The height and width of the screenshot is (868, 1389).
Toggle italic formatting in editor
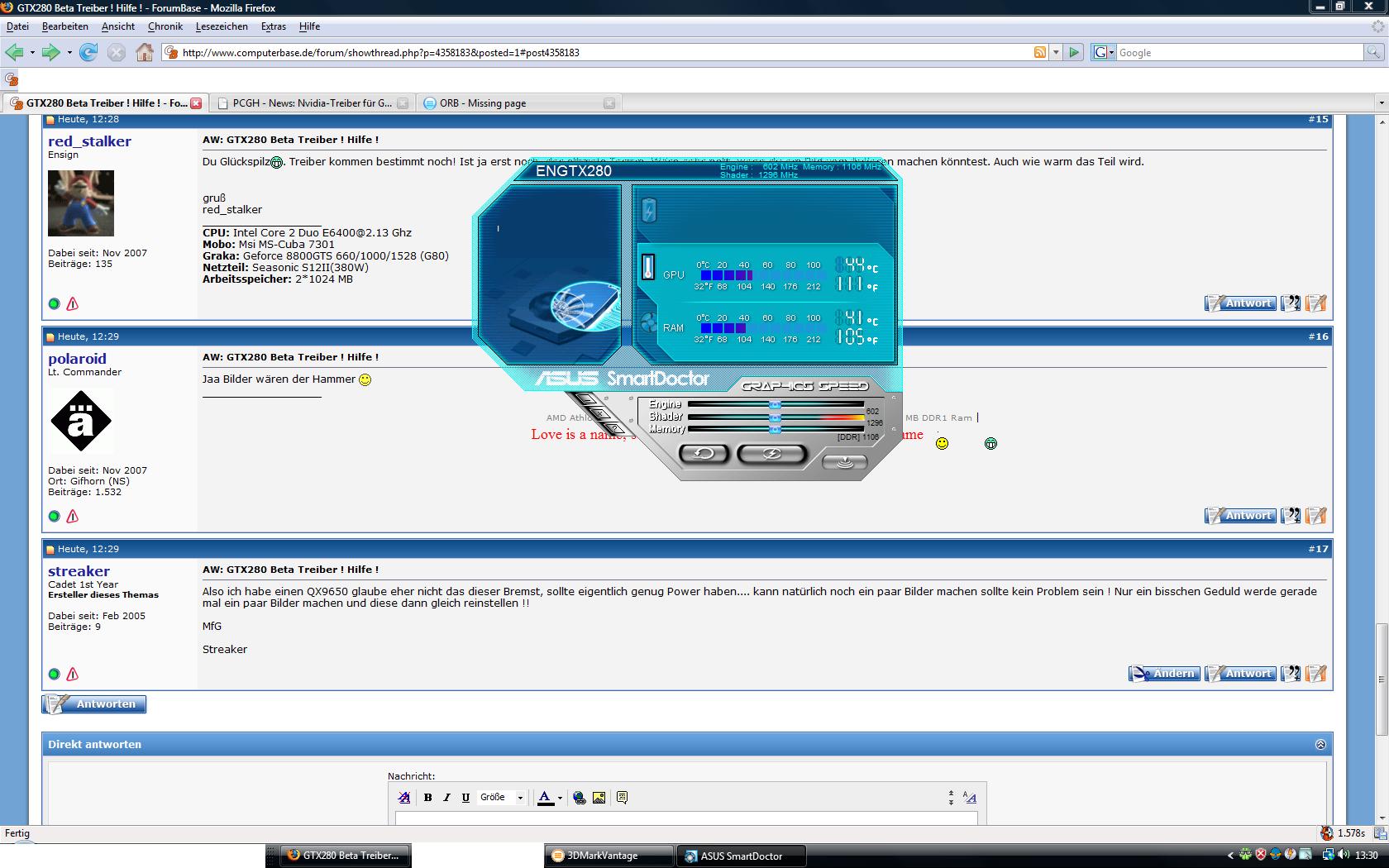tap(446, 798)
